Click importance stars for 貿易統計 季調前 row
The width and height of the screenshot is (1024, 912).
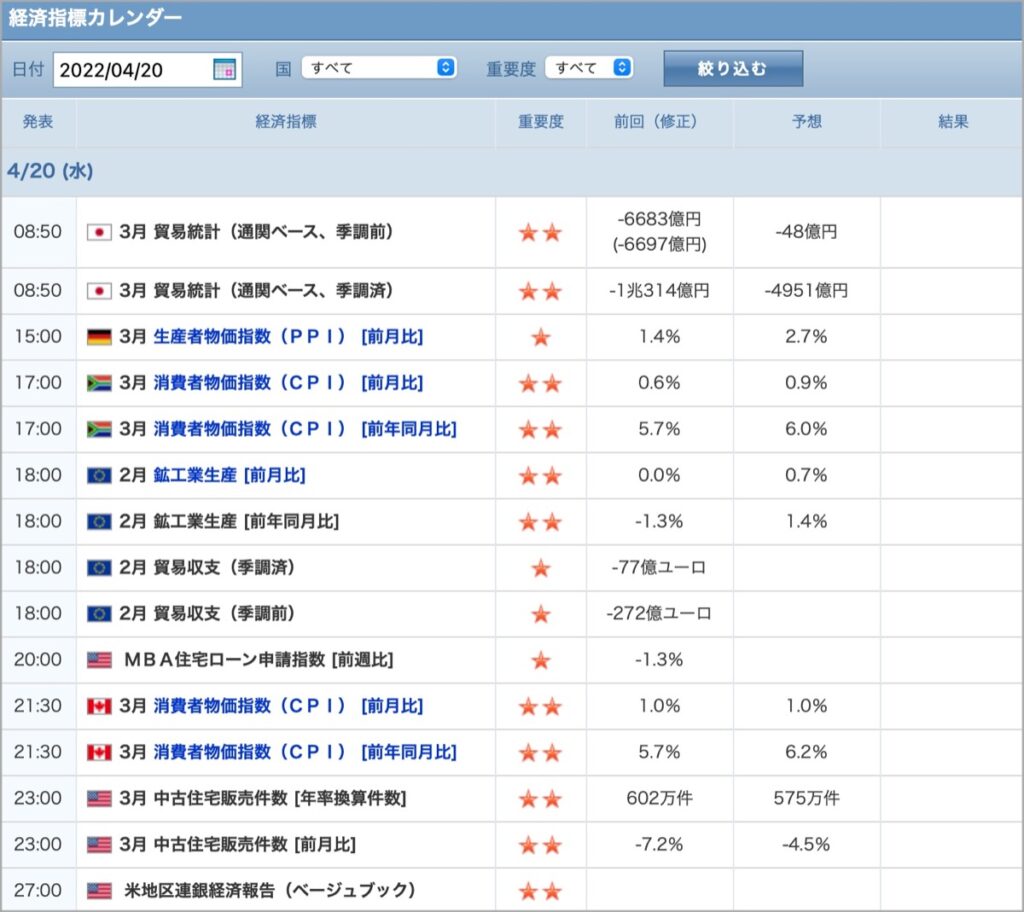pos(540,233)
